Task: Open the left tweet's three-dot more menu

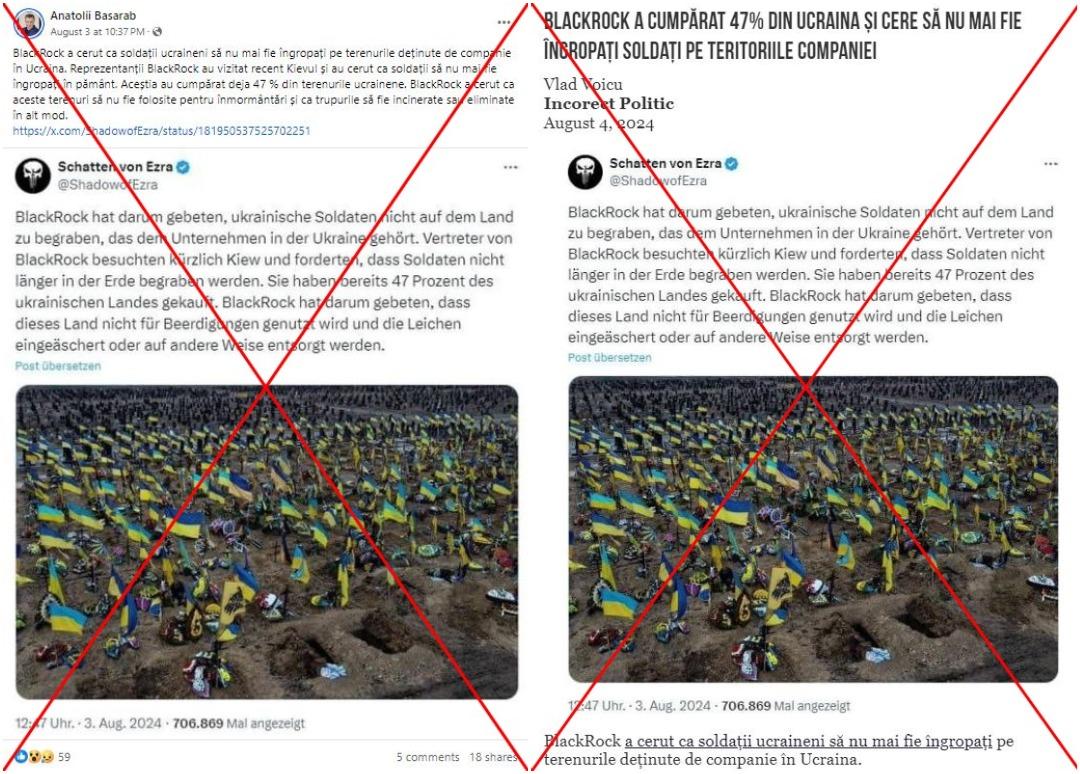Action: [510, 167]
